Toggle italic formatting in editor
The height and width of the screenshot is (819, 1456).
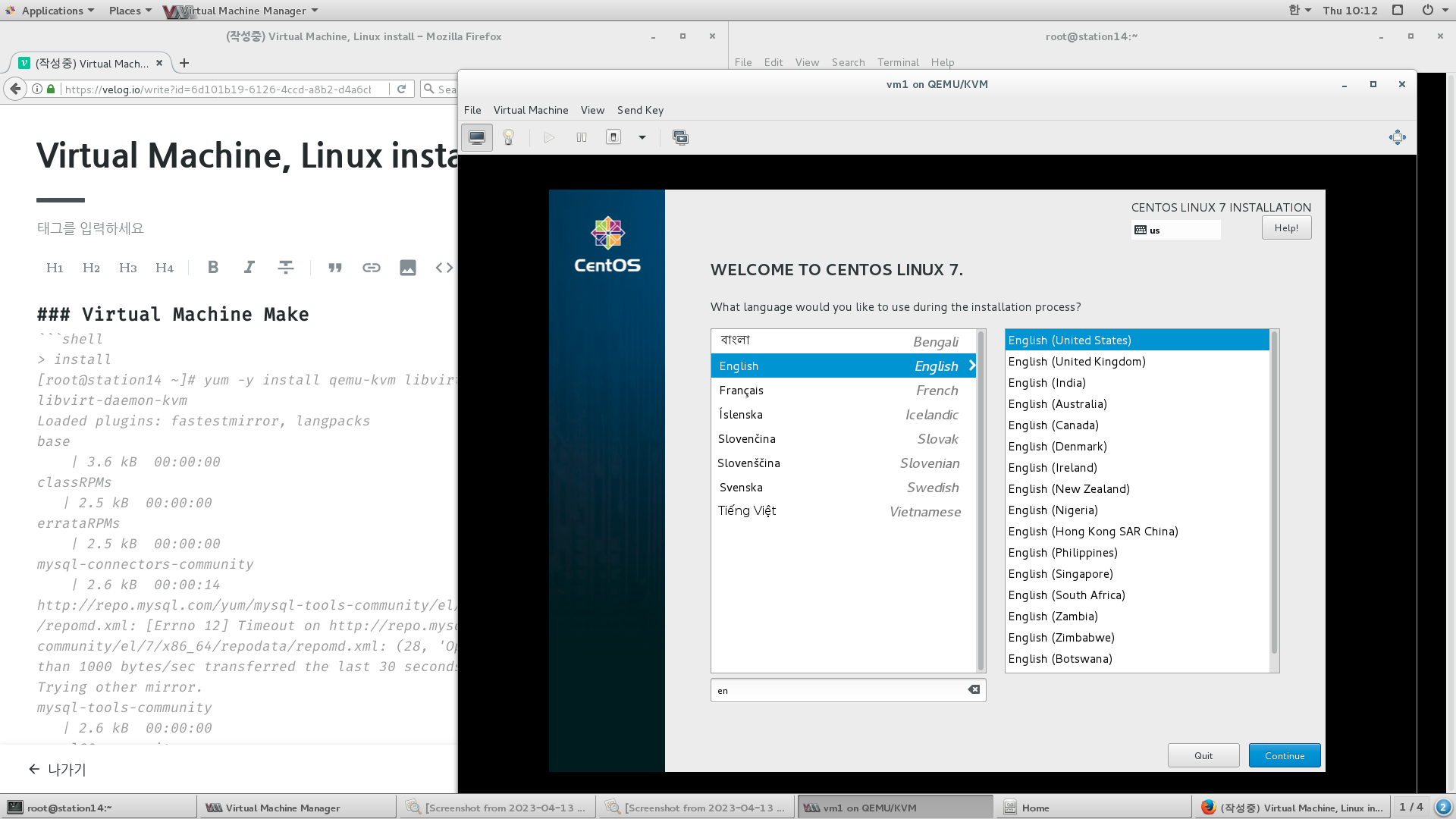[x=249, y=268]
